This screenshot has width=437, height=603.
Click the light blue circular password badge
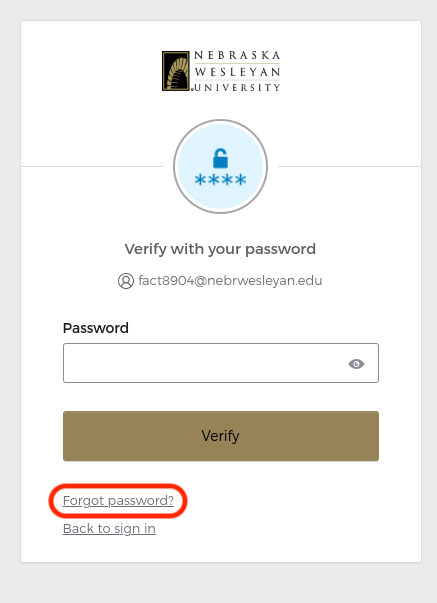click(x=220, y=167)
